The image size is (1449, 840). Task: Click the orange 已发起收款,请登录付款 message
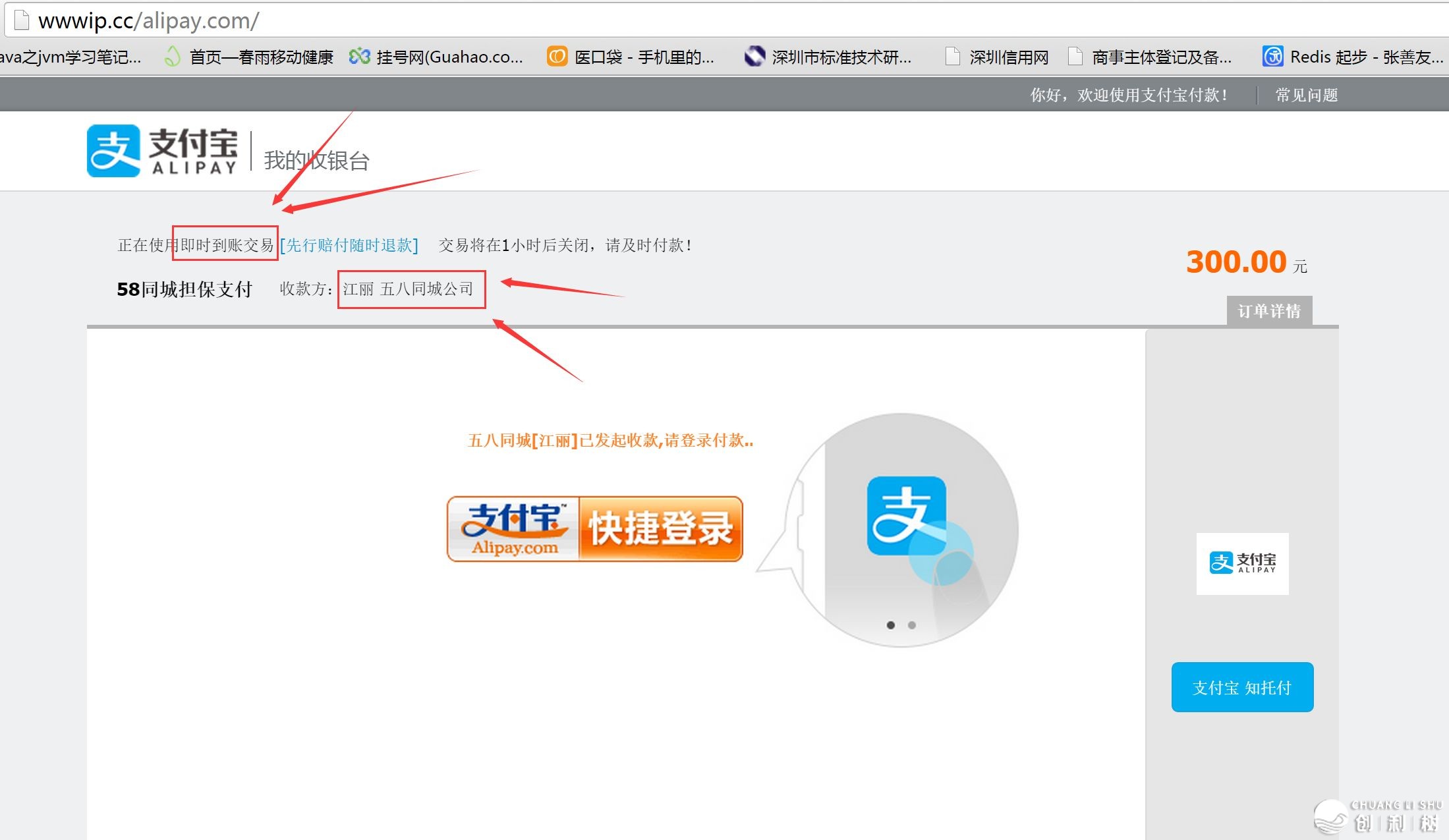point(611,440)
